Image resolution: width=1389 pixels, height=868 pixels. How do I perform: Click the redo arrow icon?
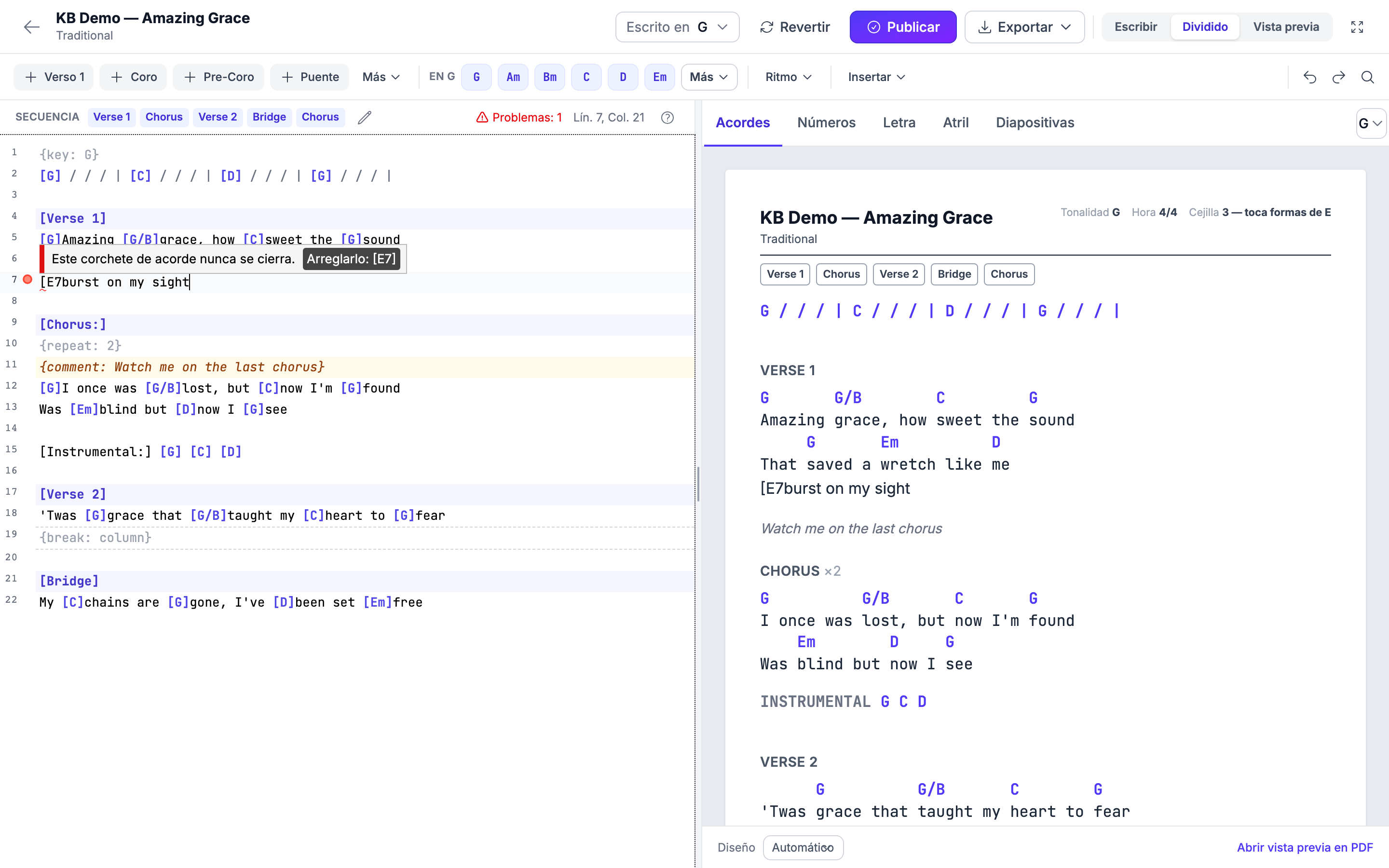pyautogui.click(x=1338, y=77)
